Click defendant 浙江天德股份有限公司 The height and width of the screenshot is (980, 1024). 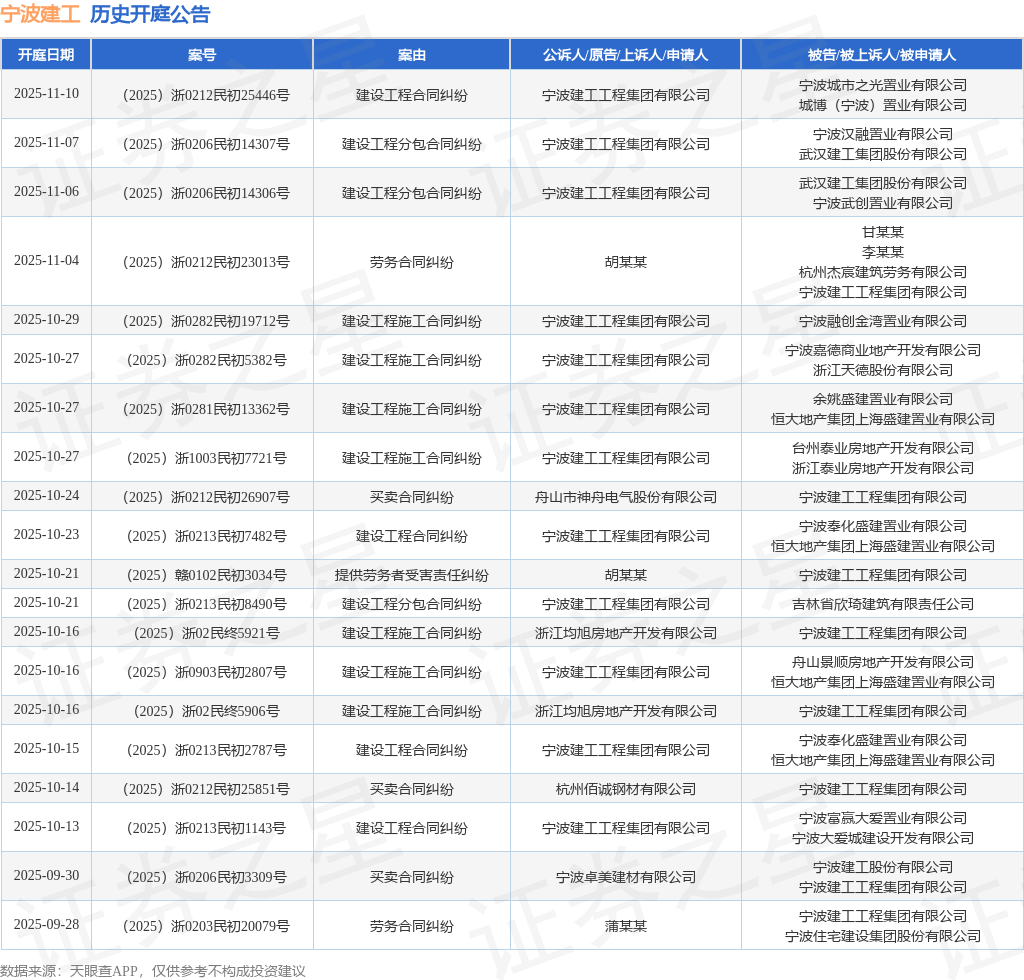pos(882,370)
